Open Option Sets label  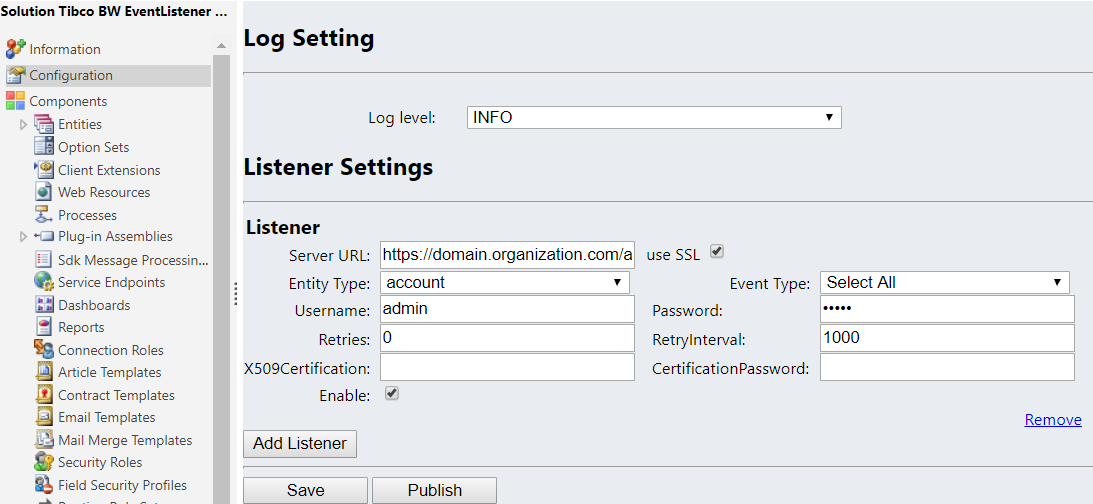click(93, 147)
